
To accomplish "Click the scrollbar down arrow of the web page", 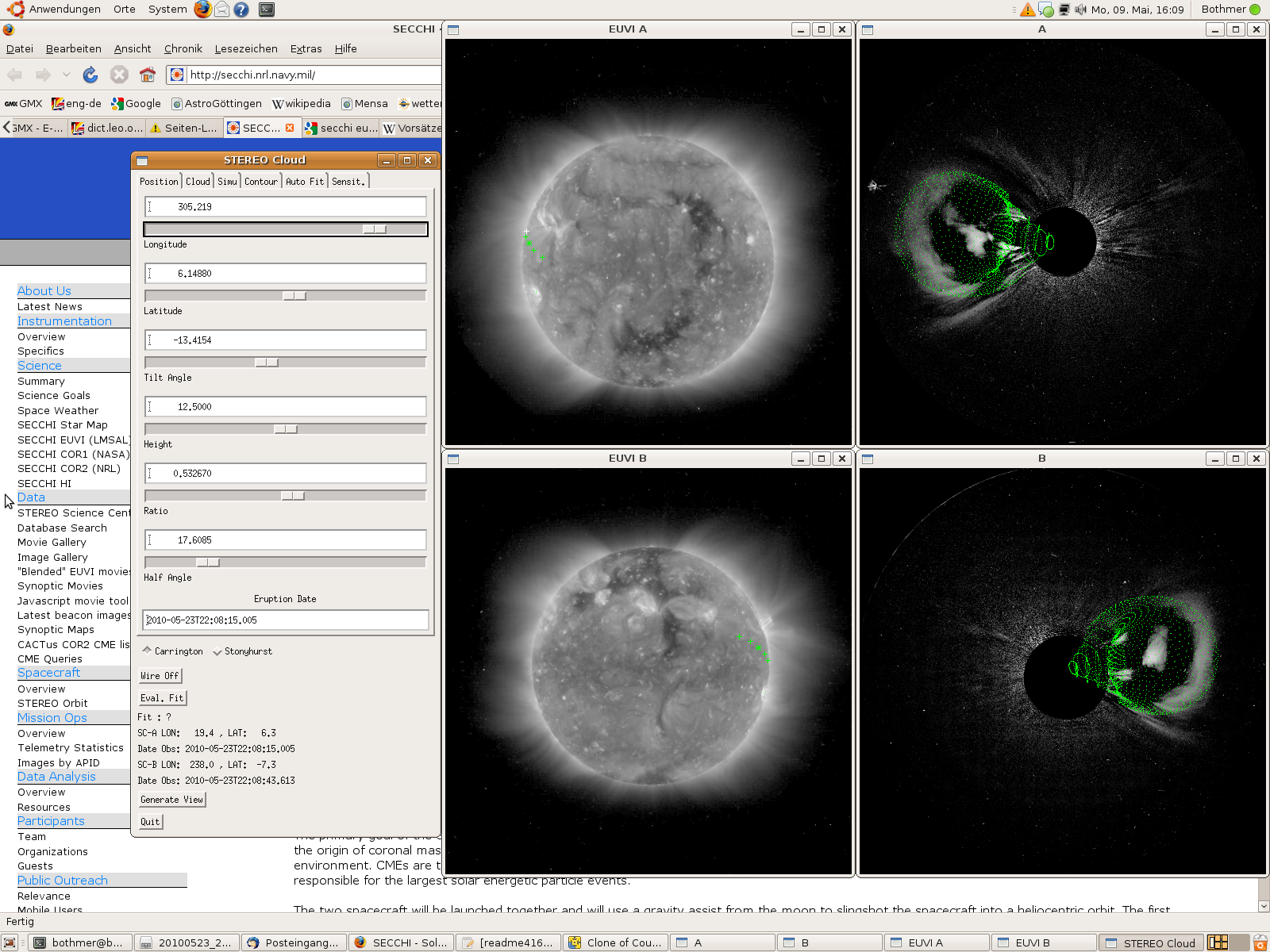I will tap(1263, 906).
